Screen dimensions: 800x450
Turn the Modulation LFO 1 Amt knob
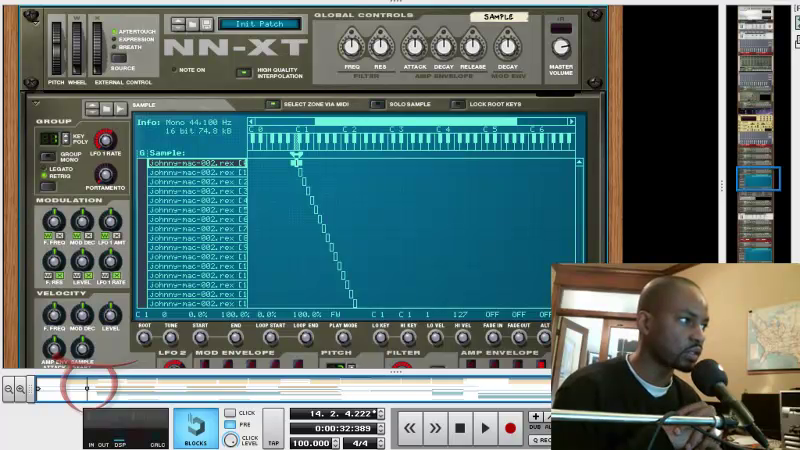pos(110,221)
